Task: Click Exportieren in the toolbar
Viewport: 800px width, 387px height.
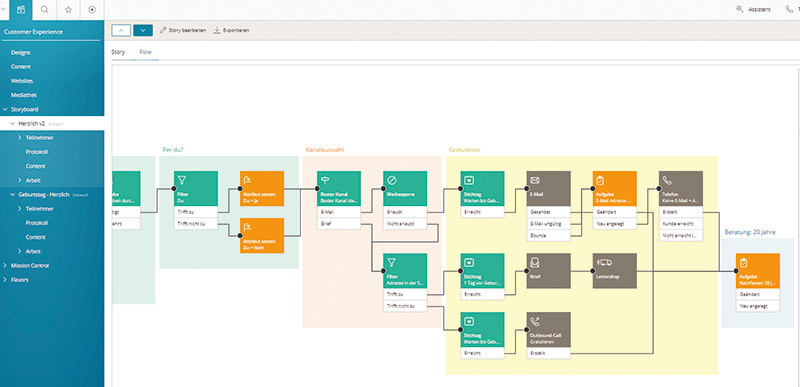Action: coord(231,31)
